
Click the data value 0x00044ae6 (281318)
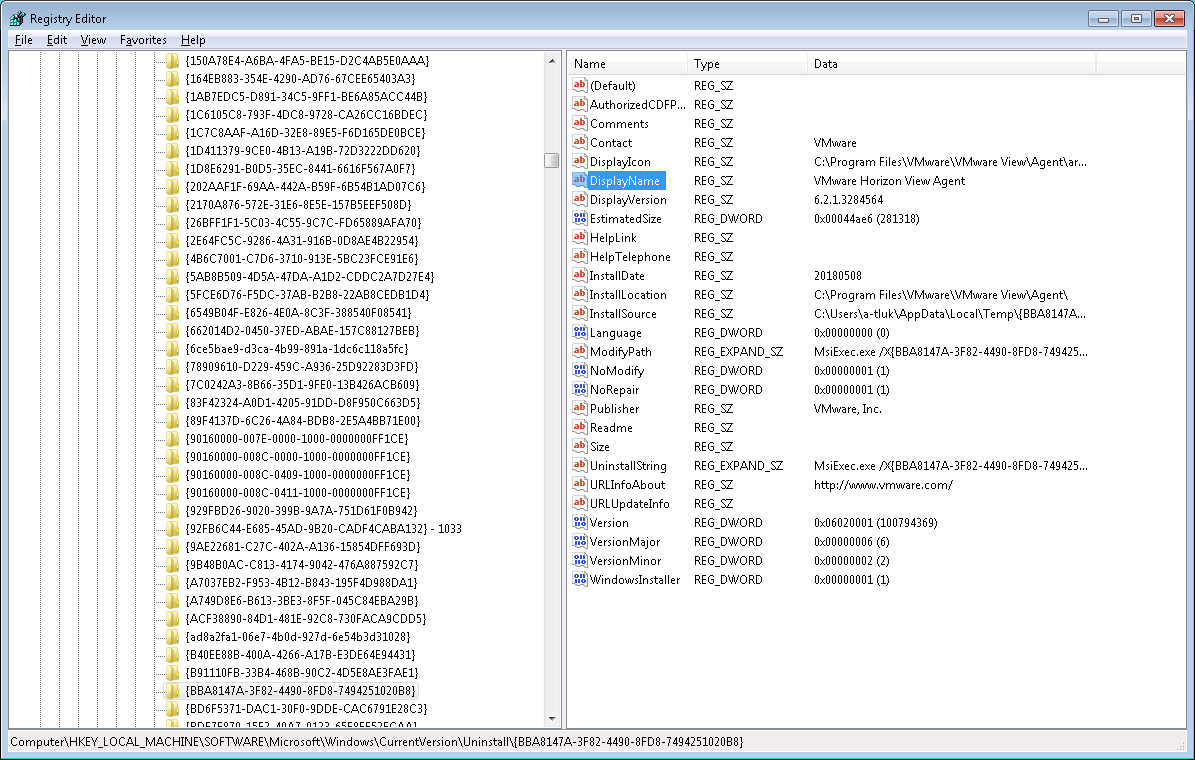click(867, 219)
